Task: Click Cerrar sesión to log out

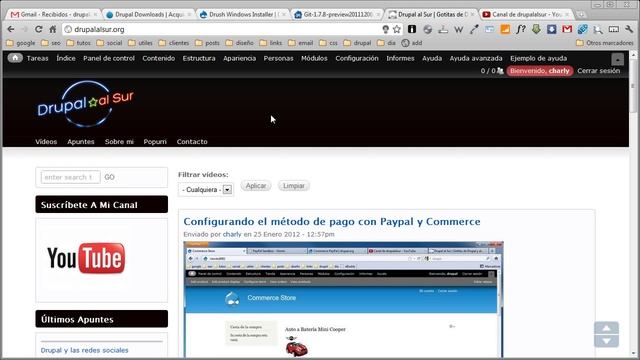Action: pos(598,71)
